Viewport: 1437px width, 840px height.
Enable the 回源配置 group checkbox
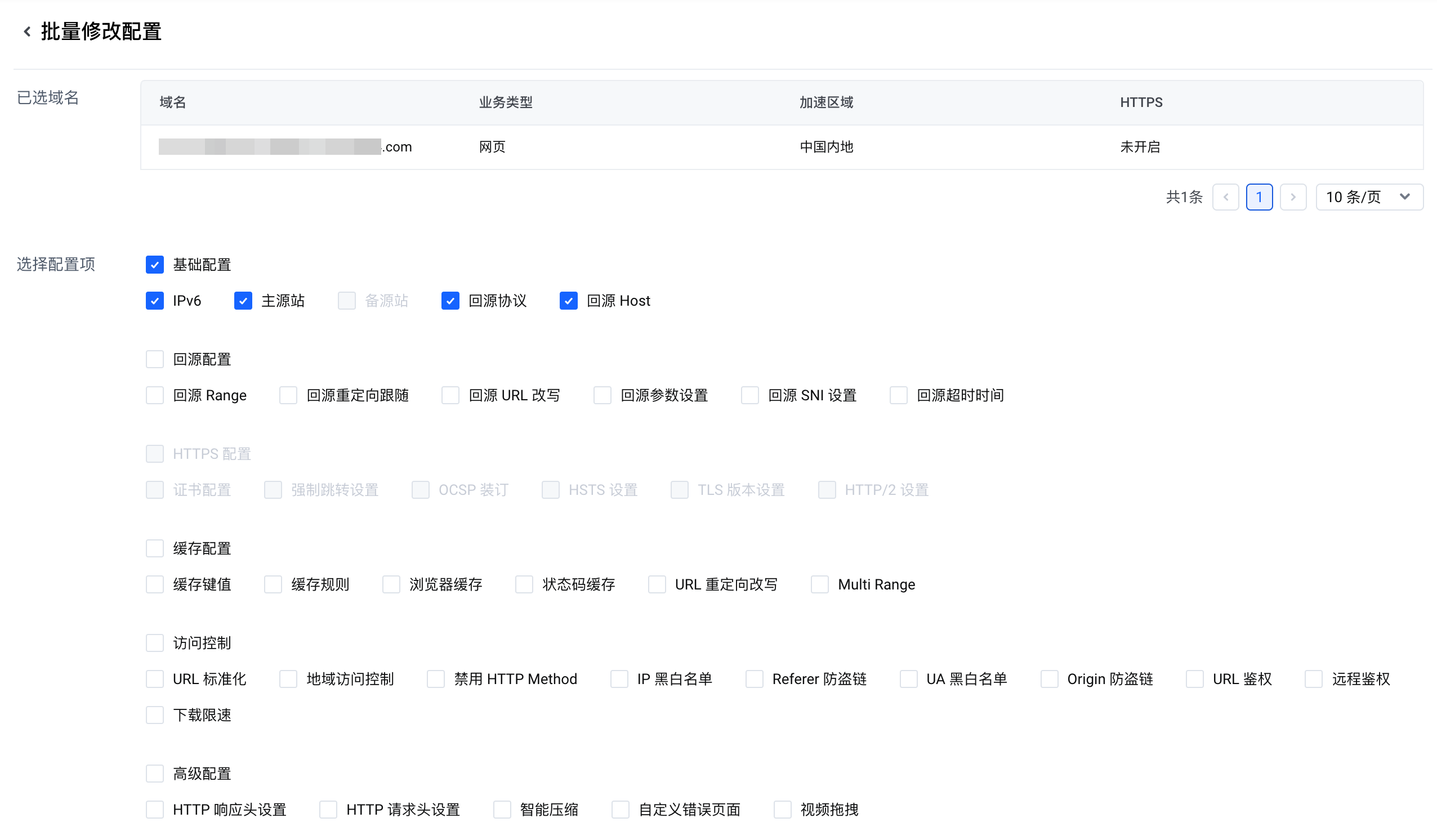click(154, 359)
